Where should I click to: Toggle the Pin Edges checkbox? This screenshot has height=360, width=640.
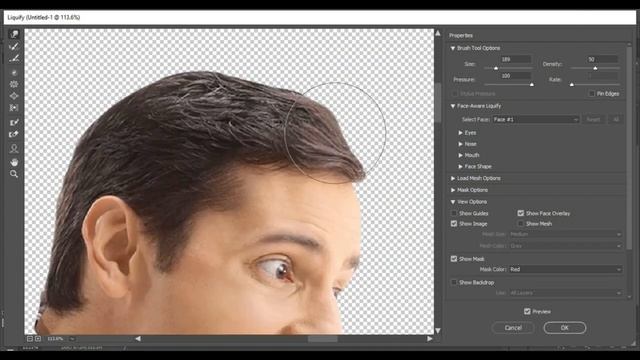pos(591,93)
